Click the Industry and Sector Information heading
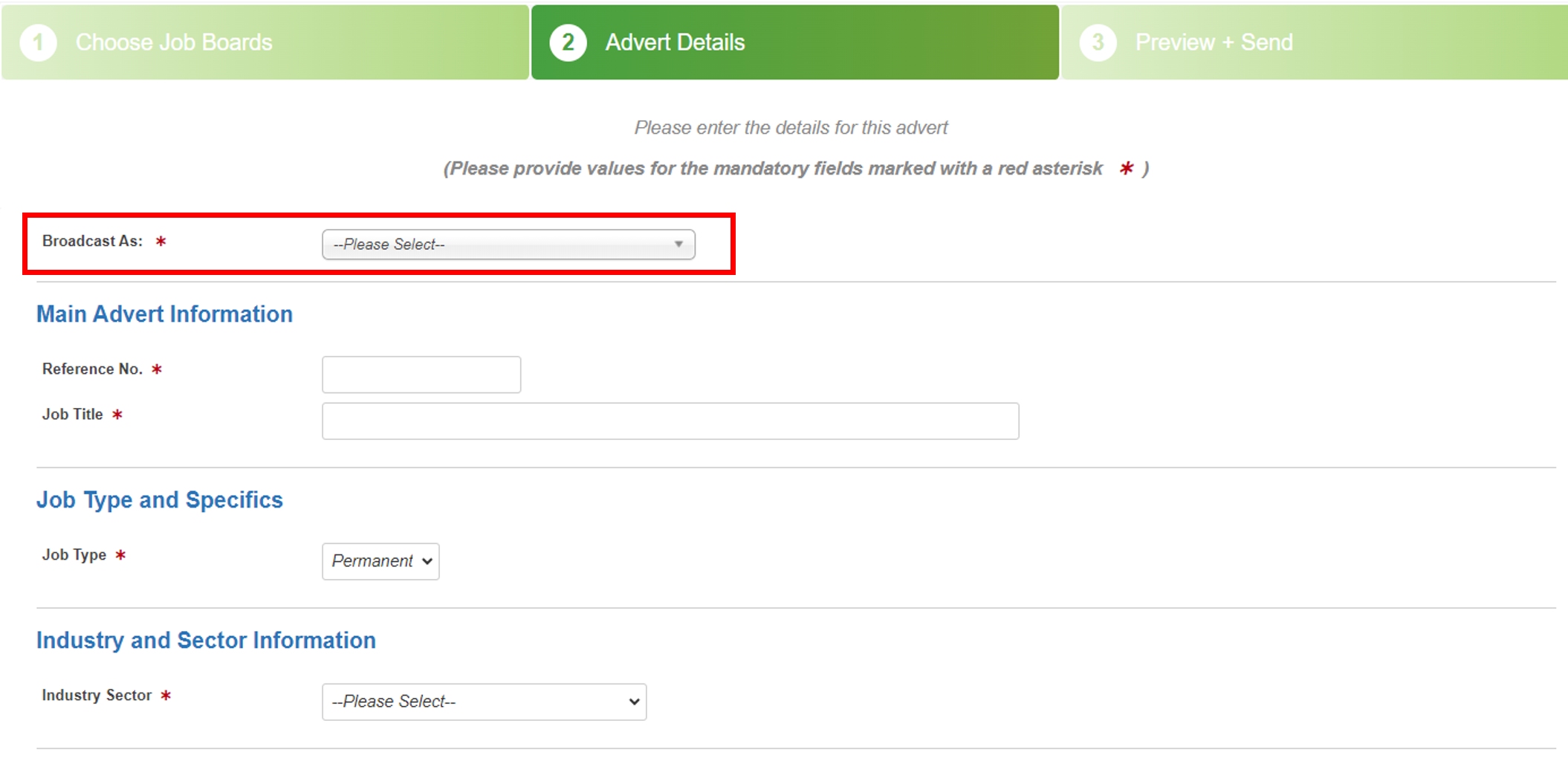1568x761 pixels. tap(206, 641)
